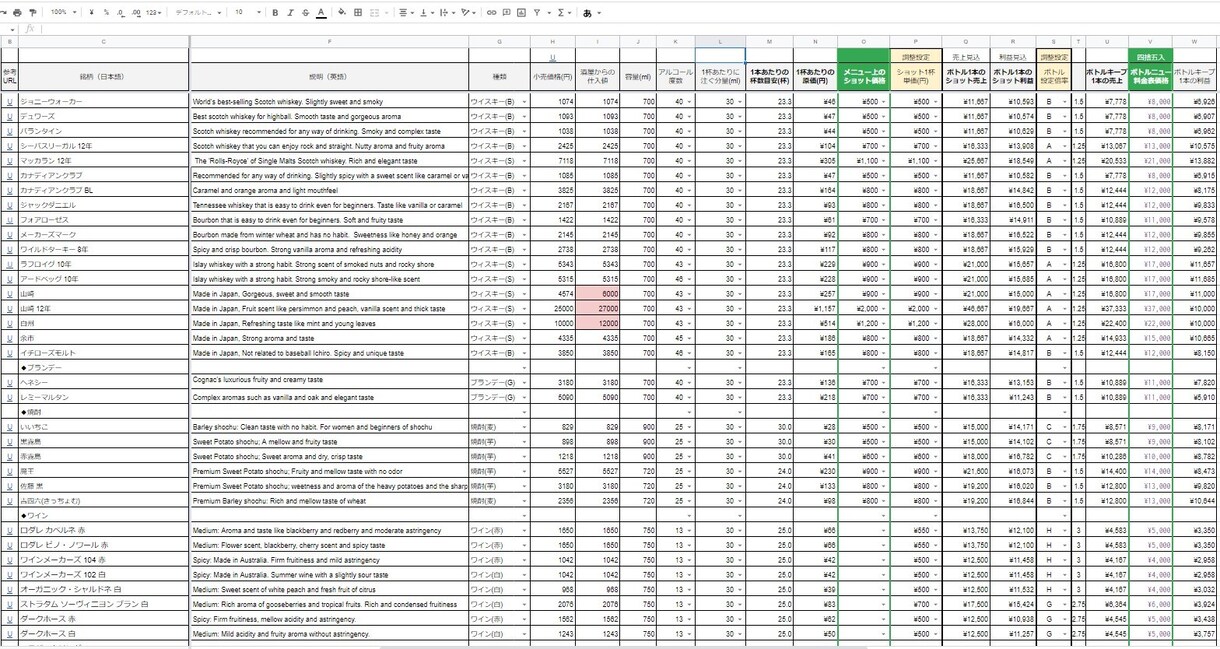The width and height of the screenshot is (1220, 649).
Task: Click the Insert link icon
Action: (491, 13)
